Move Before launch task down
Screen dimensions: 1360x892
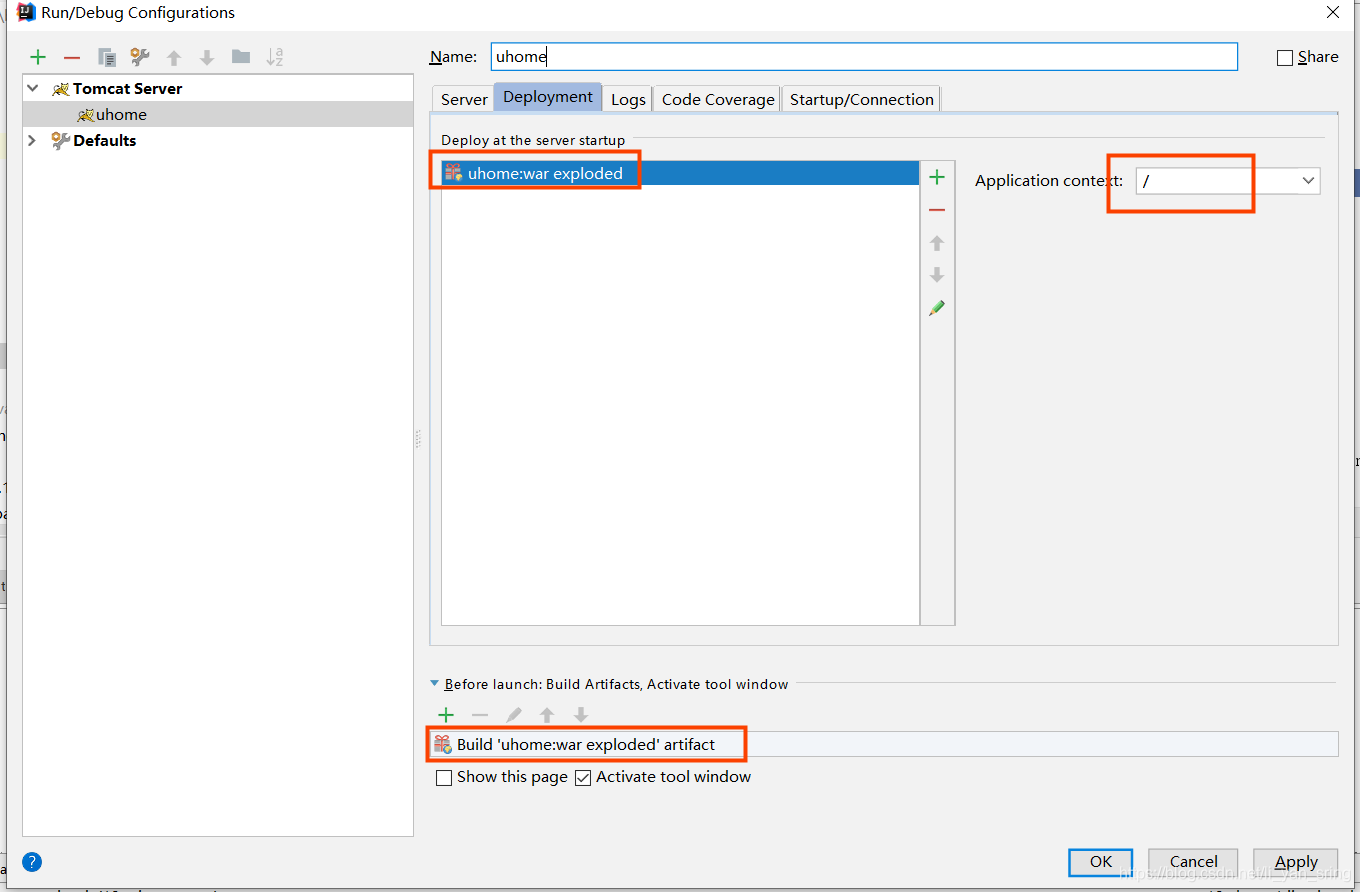581,715
